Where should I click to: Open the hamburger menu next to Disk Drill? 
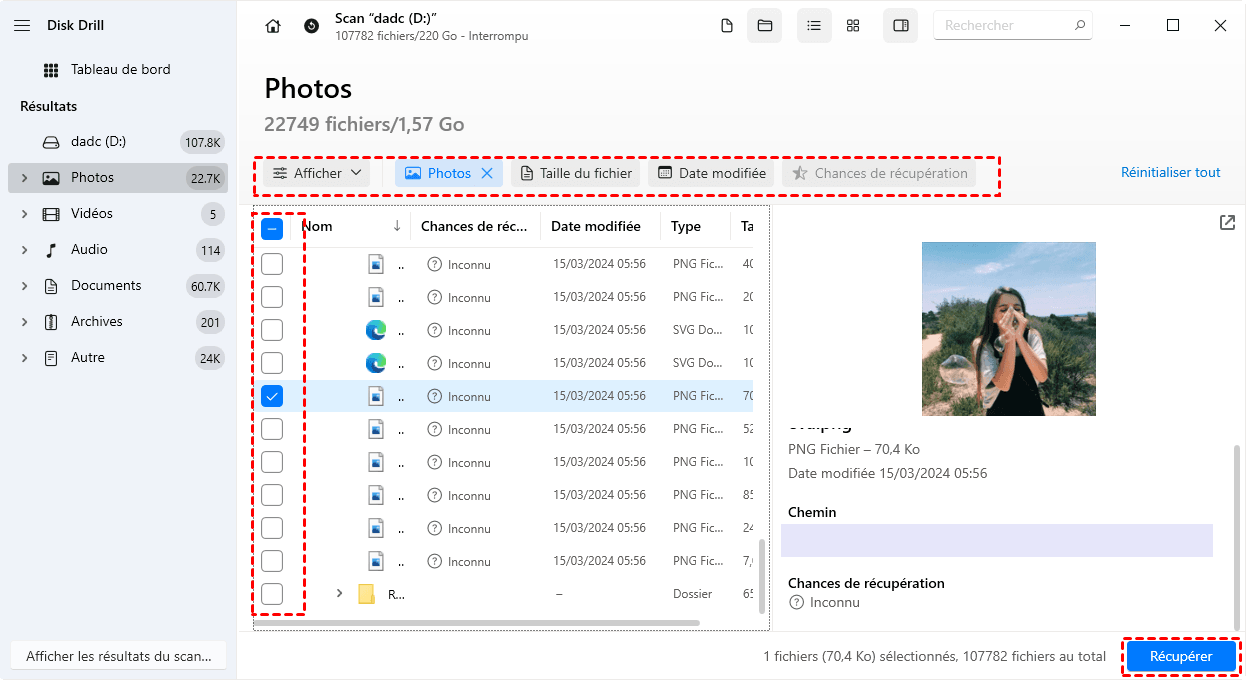(x=22, y=25)
